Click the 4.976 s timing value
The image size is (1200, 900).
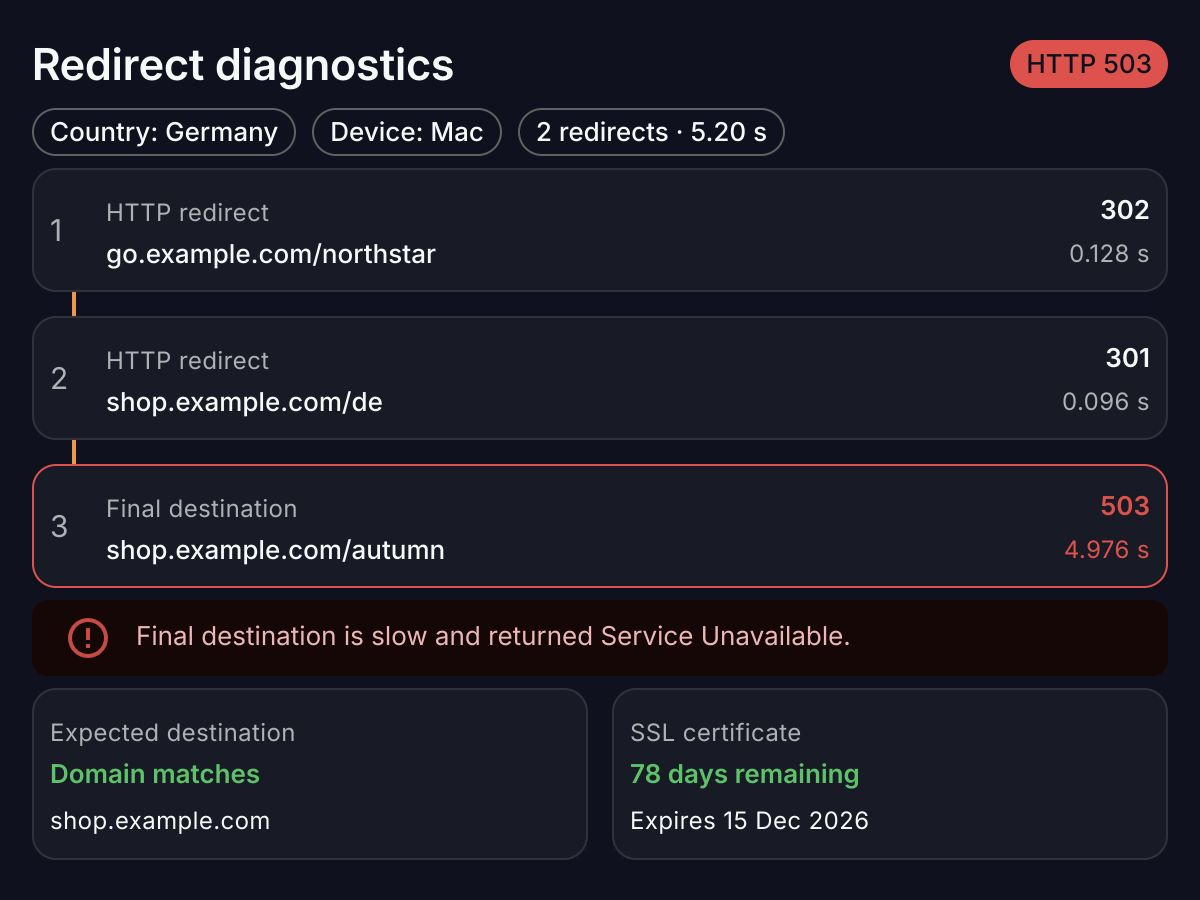1106,550
